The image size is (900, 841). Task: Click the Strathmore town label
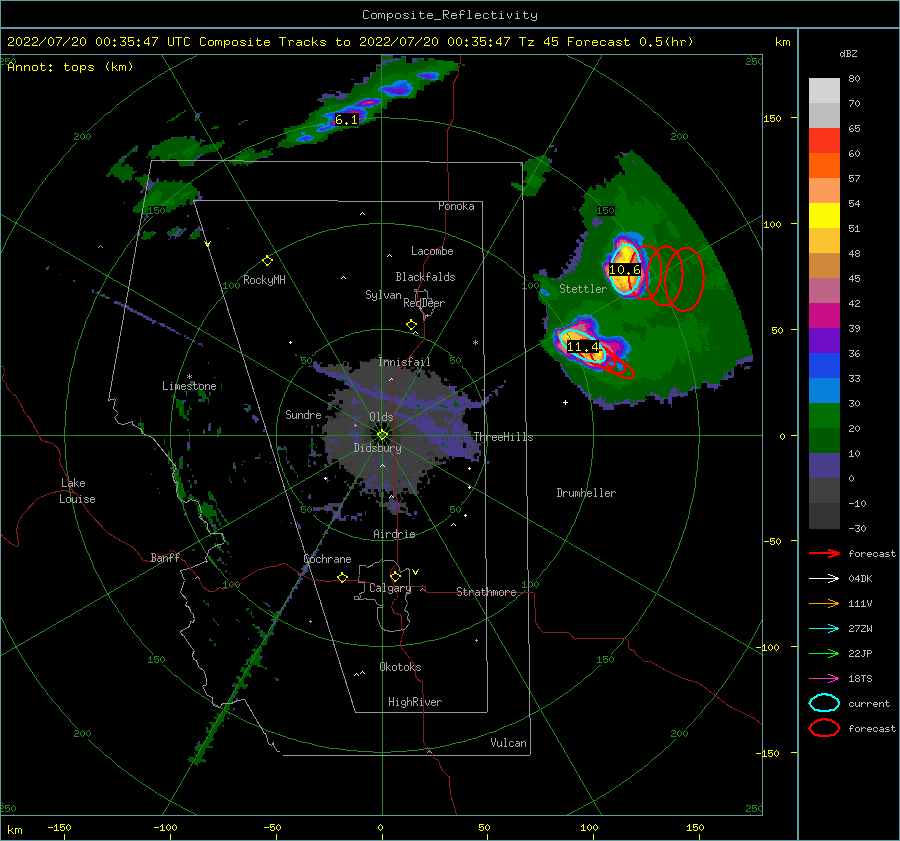coord(486,592)
